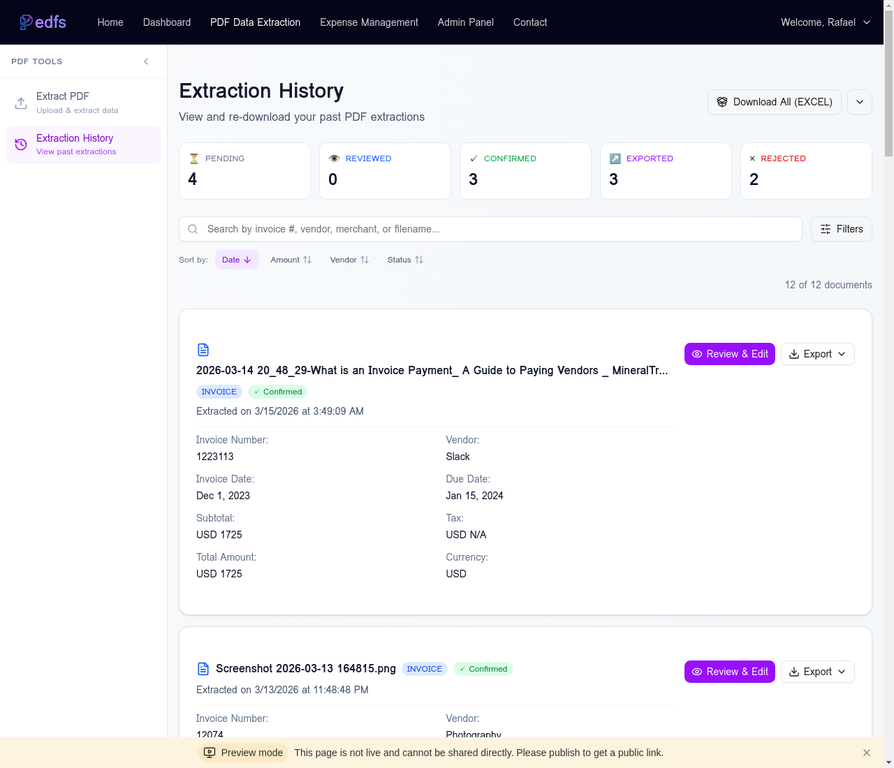The image size is (894, 768).
Task: Click the Exported arrow icon
Action: coord(615,159)
